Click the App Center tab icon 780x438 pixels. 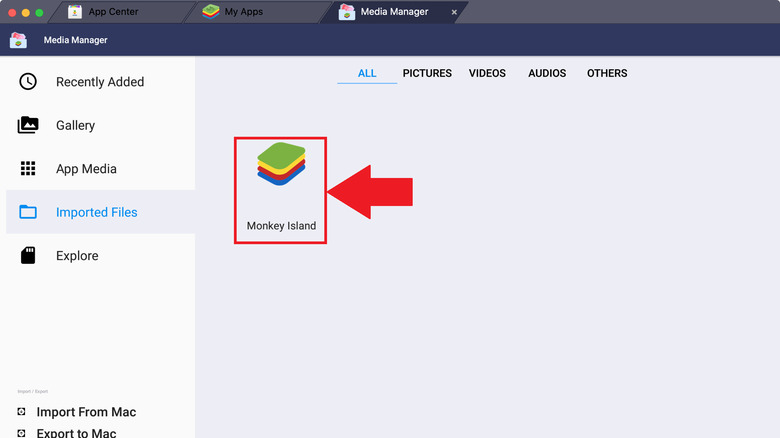pyautogui.click(x=75, y=11)
